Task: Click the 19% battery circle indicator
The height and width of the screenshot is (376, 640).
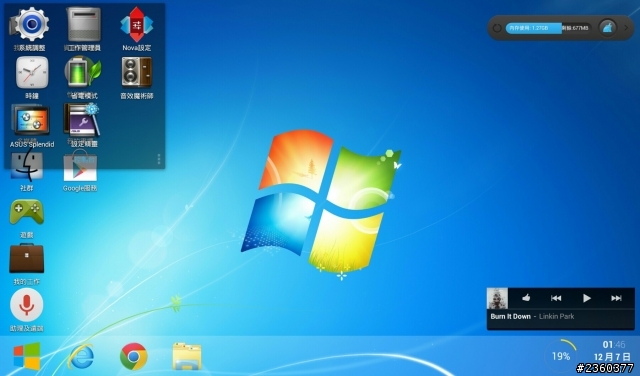Action: [561, 356]
